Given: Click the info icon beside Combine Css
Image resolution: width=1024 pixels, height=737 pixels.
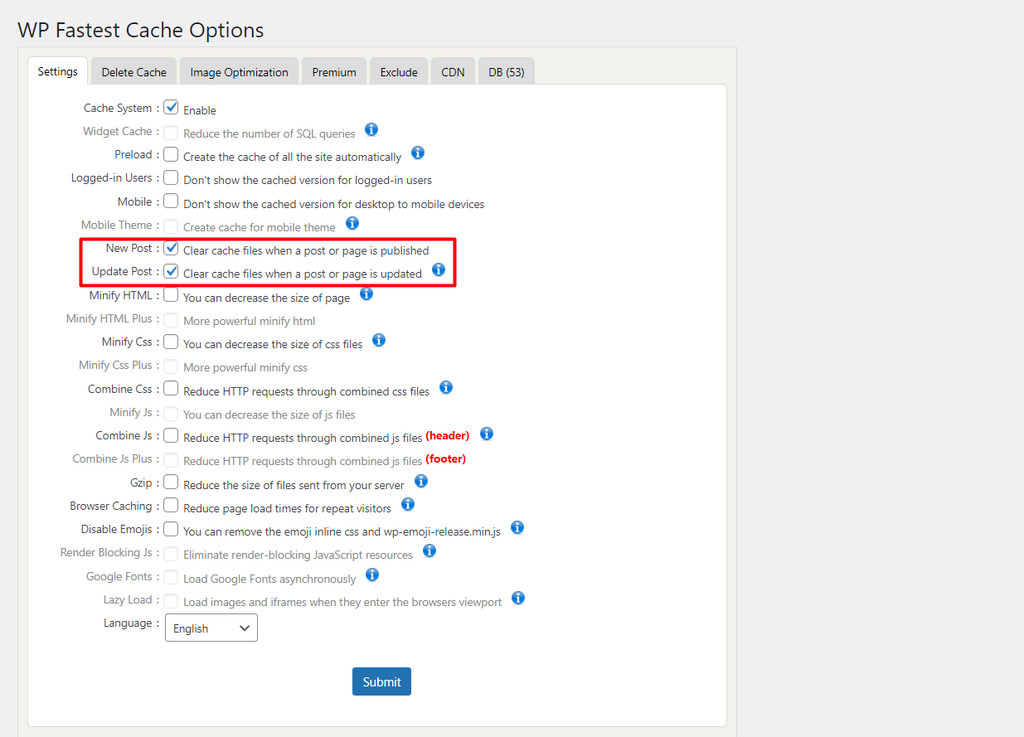Looking at the screenshot, I should (x=446, y=387).
